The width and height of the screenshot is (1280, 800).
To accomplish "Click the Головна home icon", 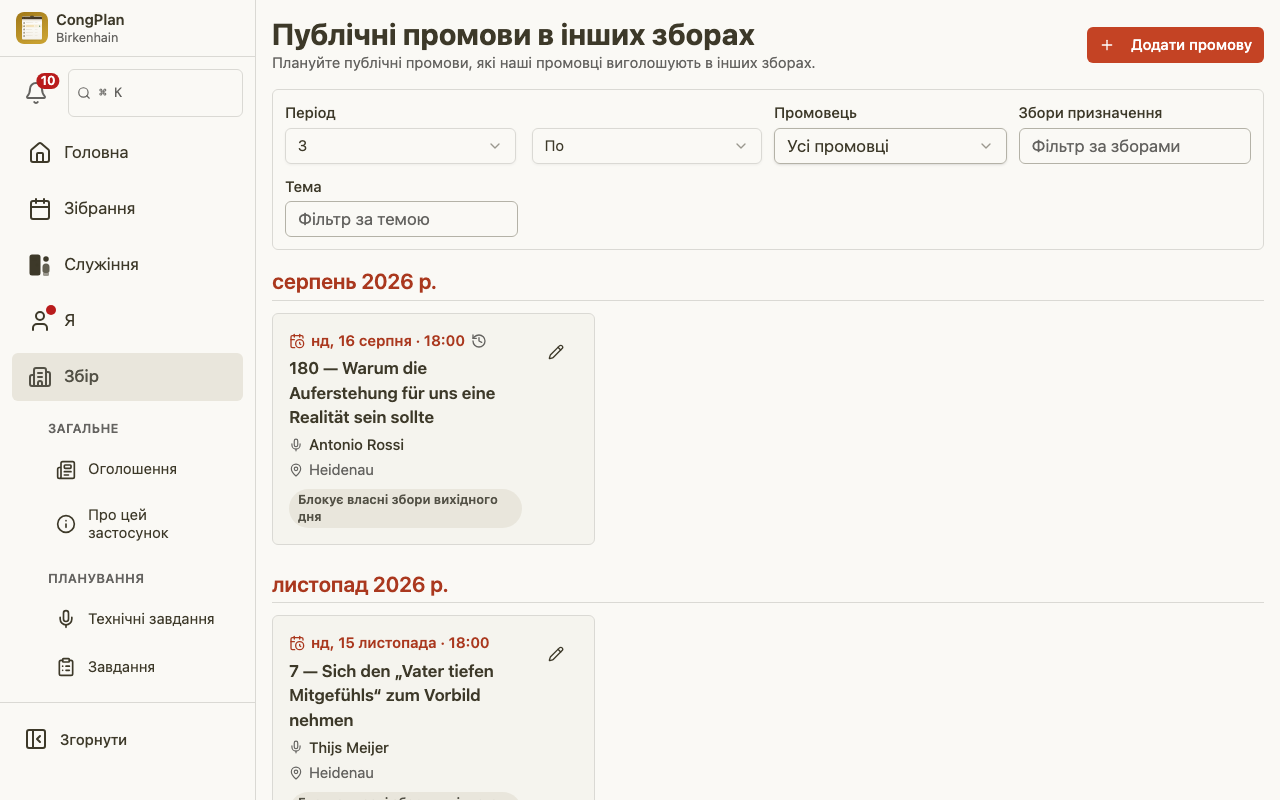I will pos(40,153).
